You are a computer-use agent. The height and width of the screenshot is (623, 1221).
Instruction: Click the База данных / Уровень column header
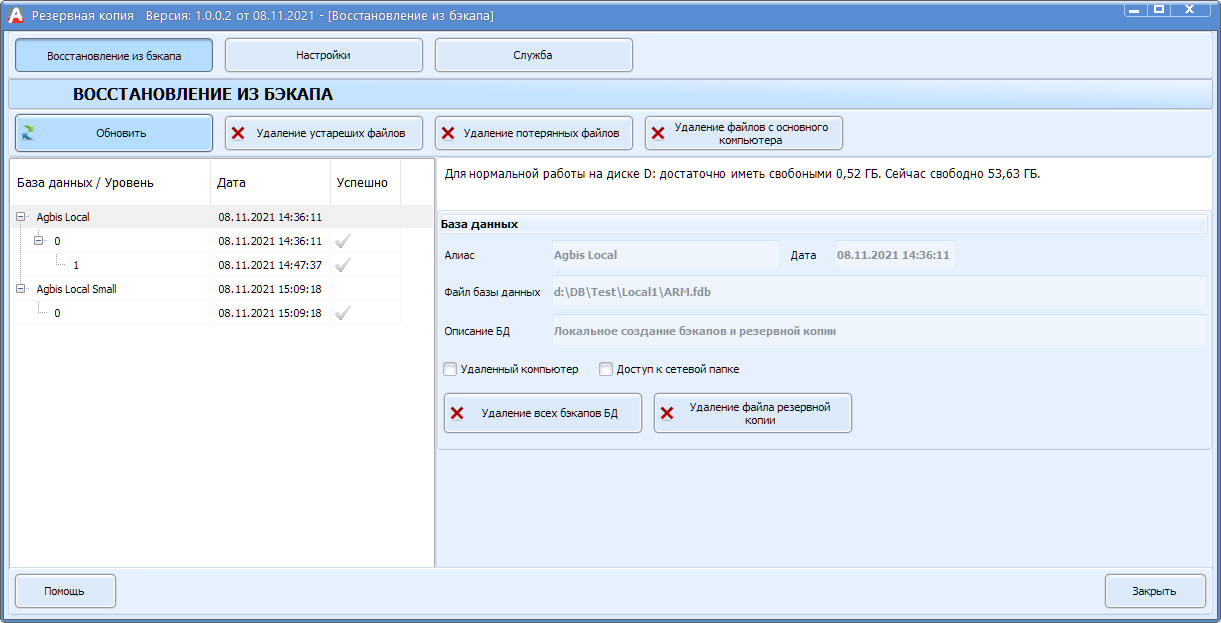click(110, 183)
